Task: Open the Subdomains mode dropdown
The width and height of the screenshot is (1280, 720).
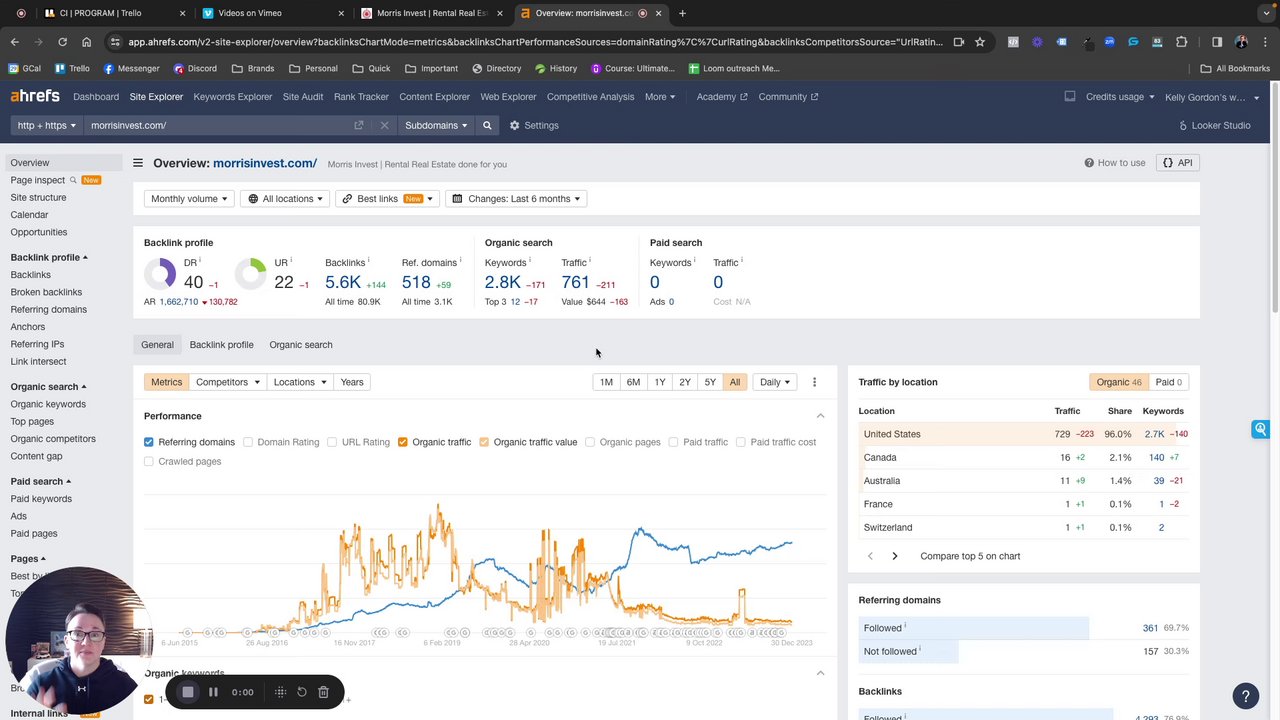Action: coord(436,125)
